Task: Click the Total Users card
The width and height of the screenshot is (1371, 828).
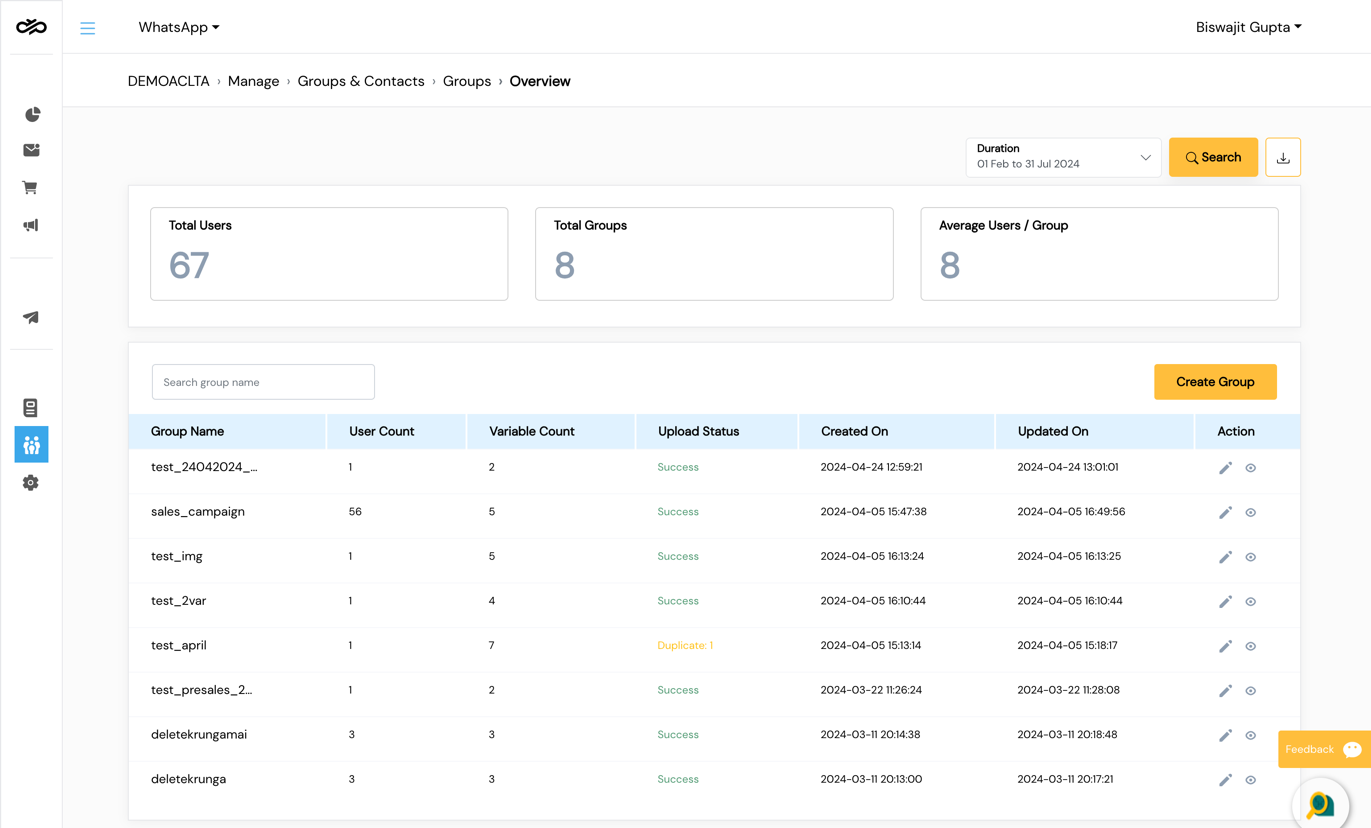Action: (329, 254)
